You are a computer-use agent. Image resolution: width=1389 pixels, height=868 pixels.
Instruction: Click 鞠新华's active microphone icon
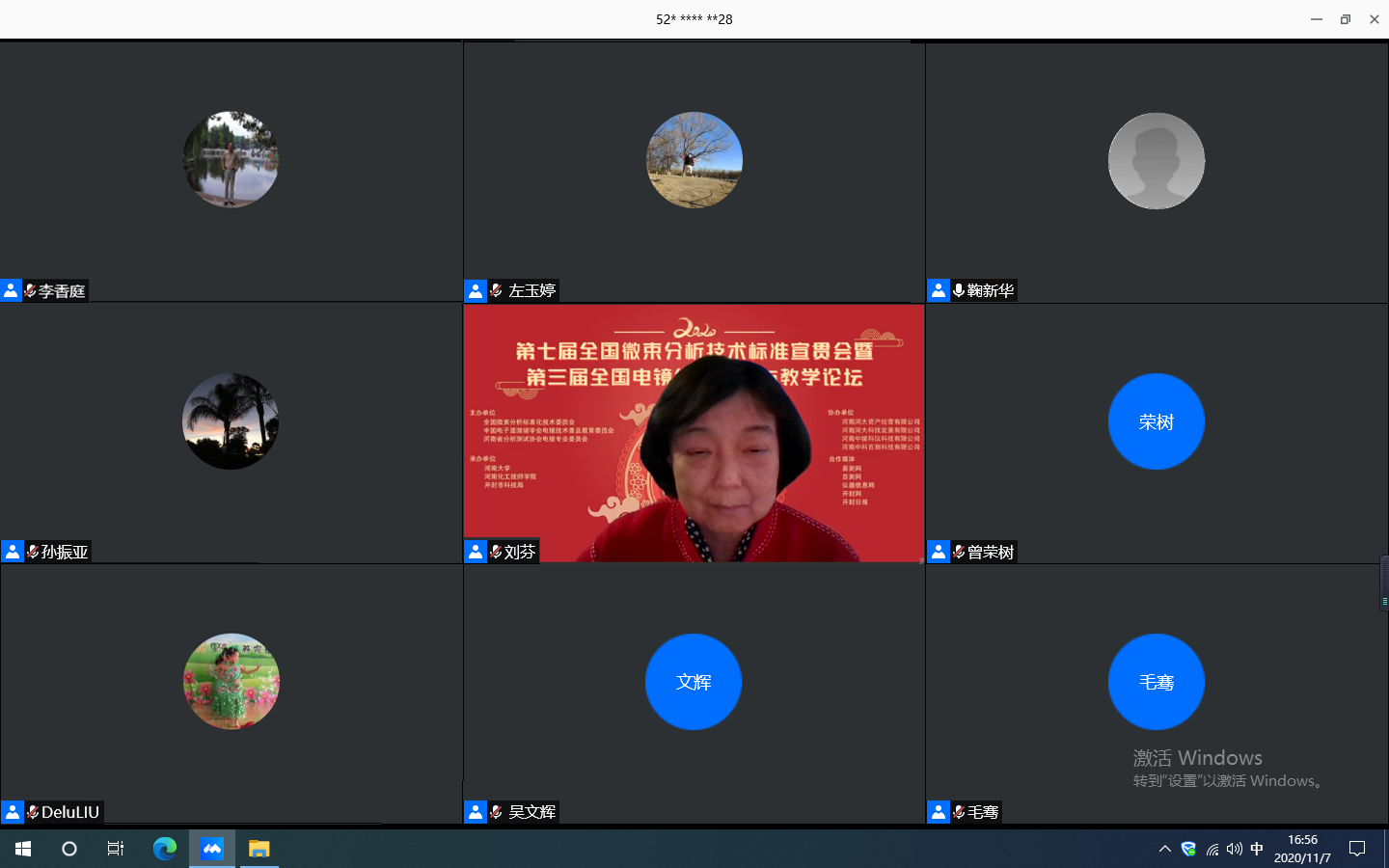tap(959, 290)
